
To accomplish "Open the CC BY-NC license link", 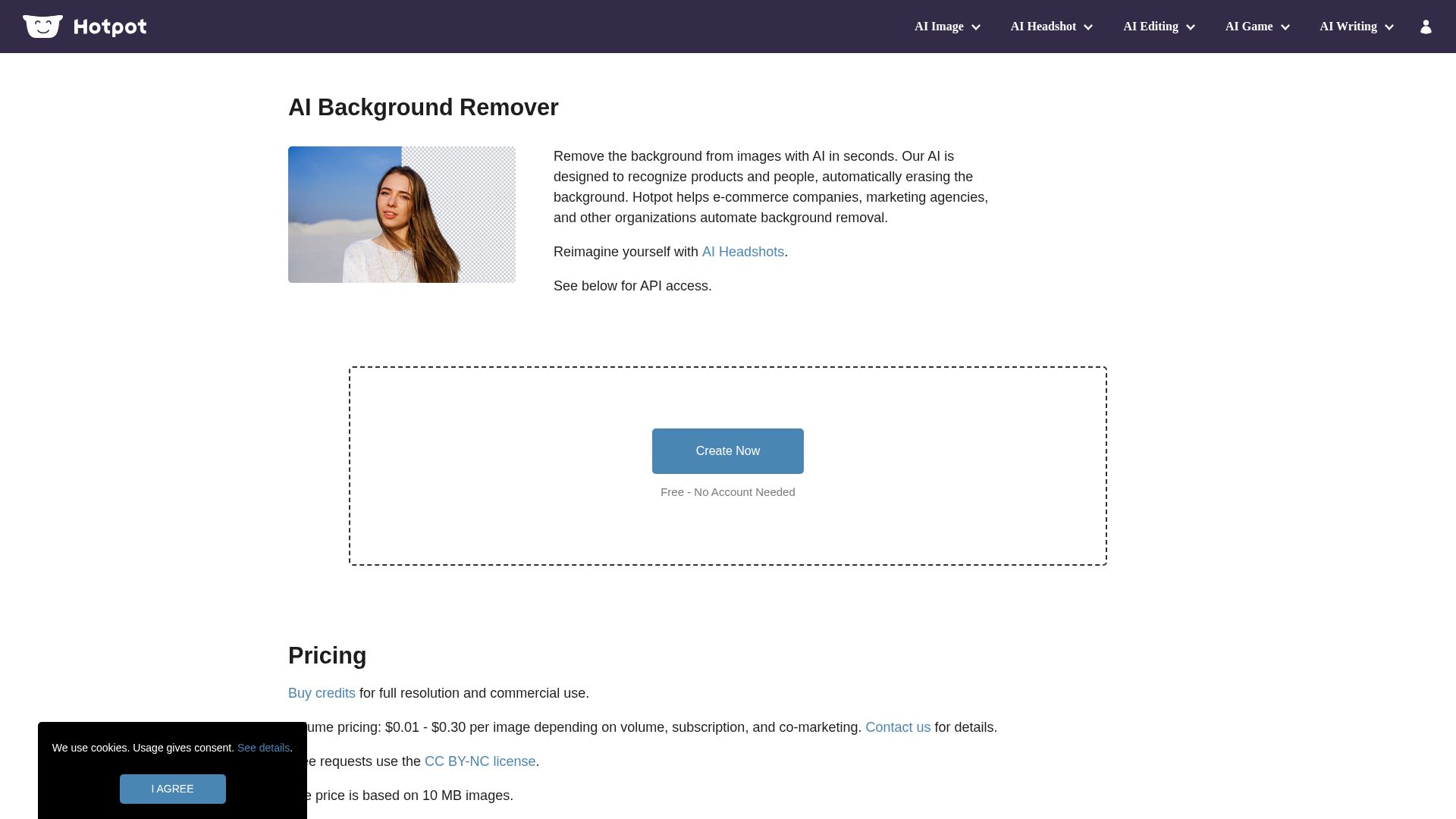I will click(479, 761).
